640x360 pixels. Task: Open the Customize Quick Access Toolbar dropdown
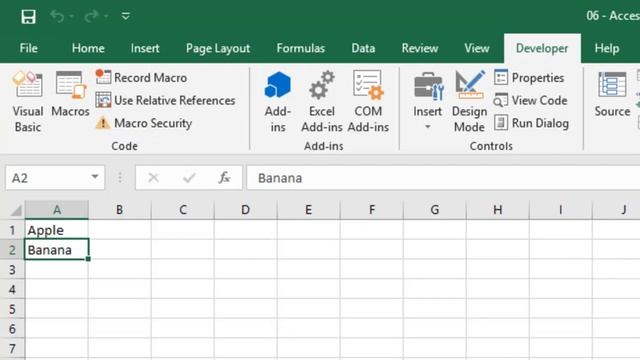pos(126,16)
